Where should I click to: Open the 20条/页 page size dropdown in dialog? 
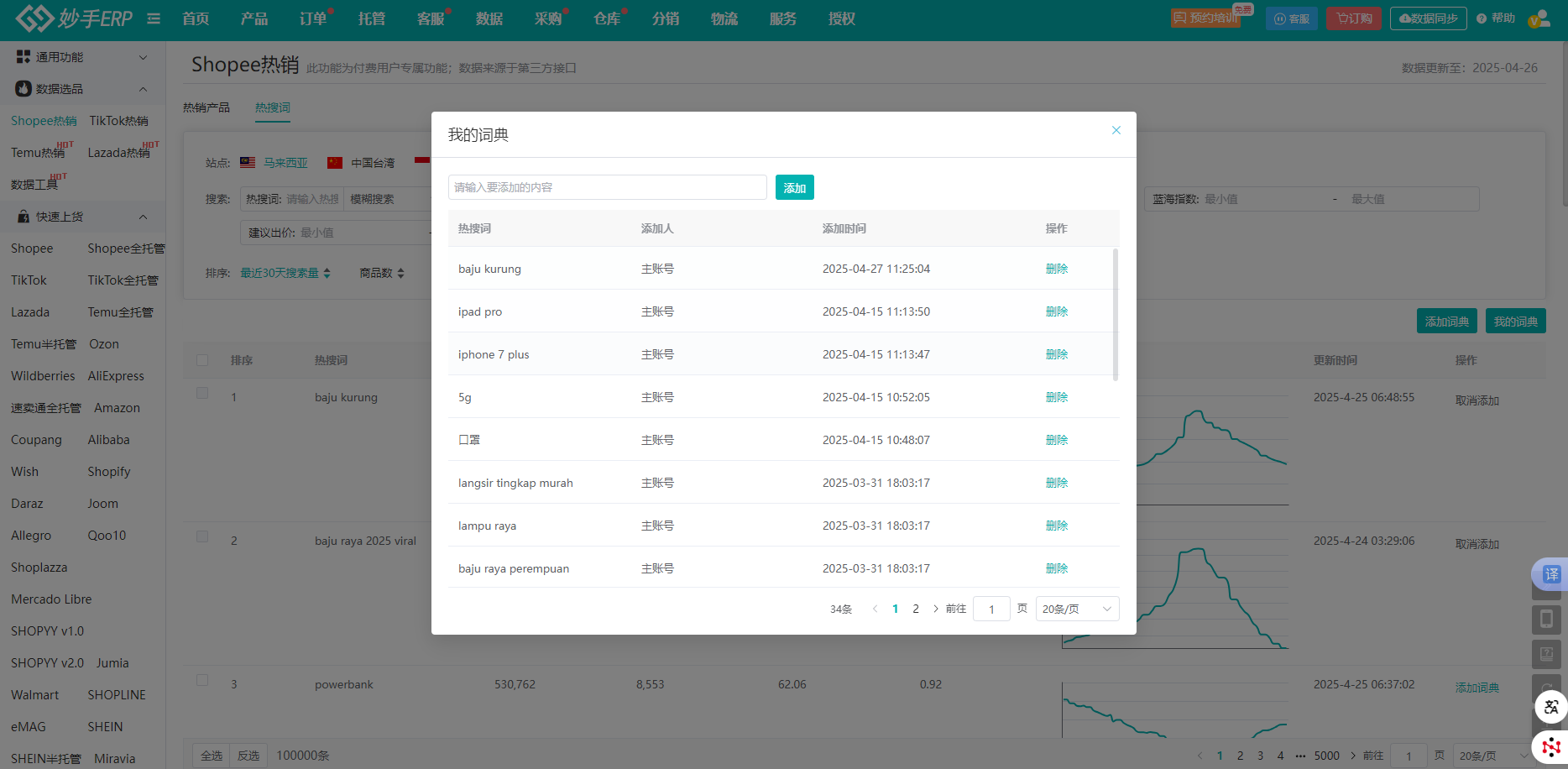point(1077,609)
